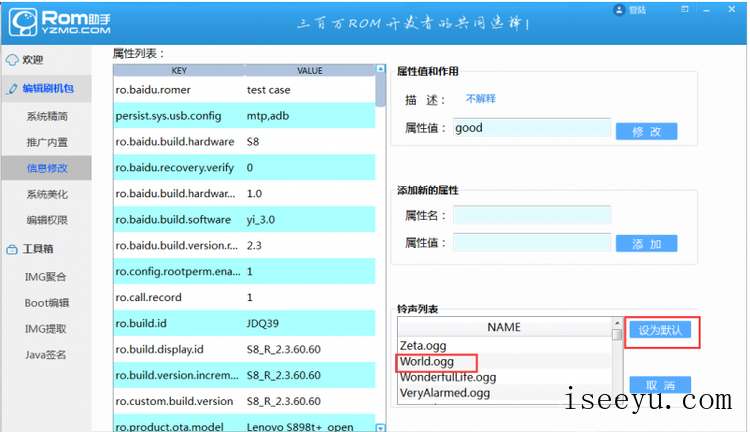Click the 欢迎 cloud icon
Image resolution: width=750 pixels, height=432 pixels.
click(x=12, y=60)
